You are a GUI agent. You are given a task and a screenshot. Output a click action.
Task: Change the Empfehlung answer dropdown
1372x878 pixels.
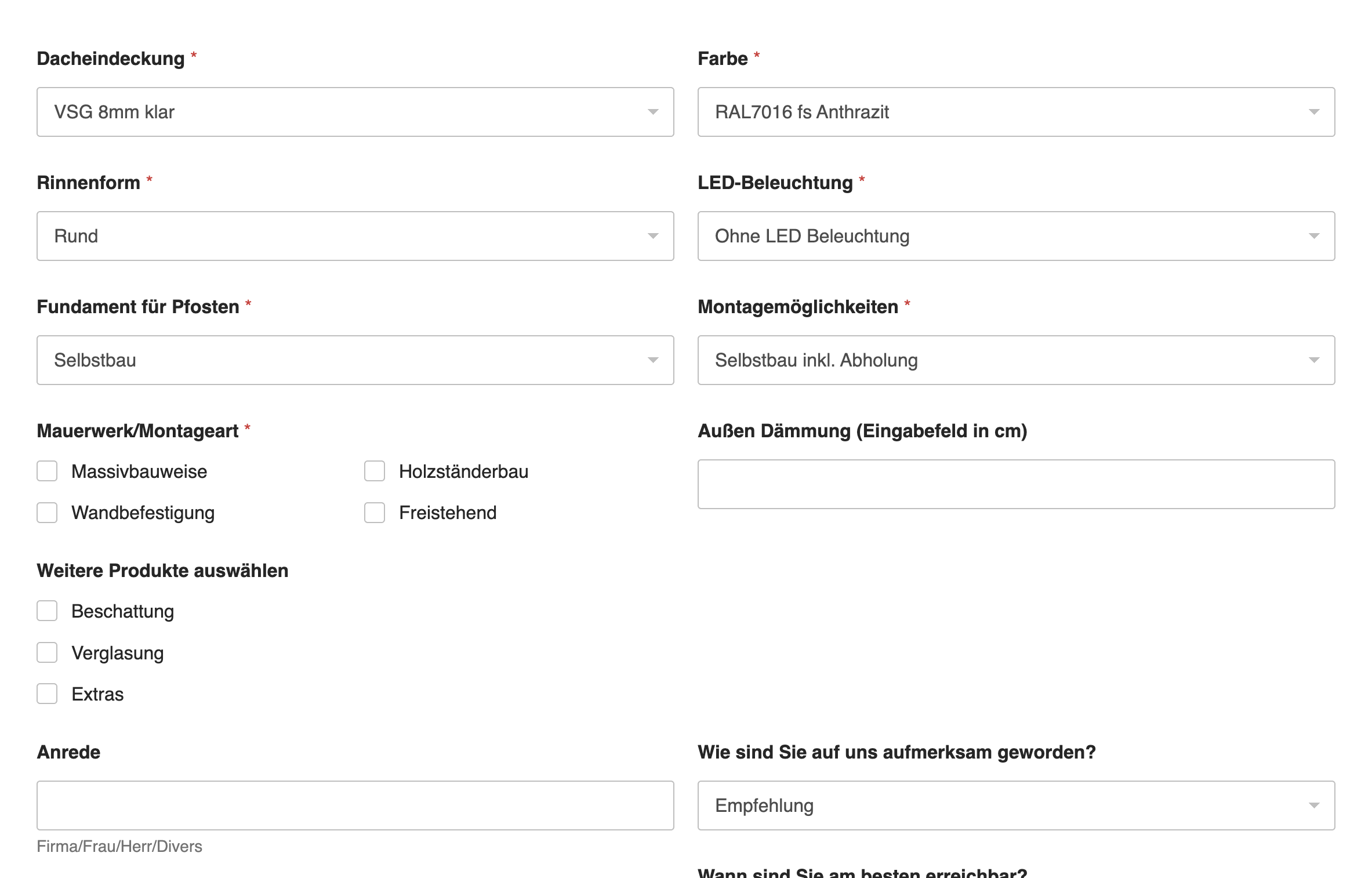(x=1015, y=805)
